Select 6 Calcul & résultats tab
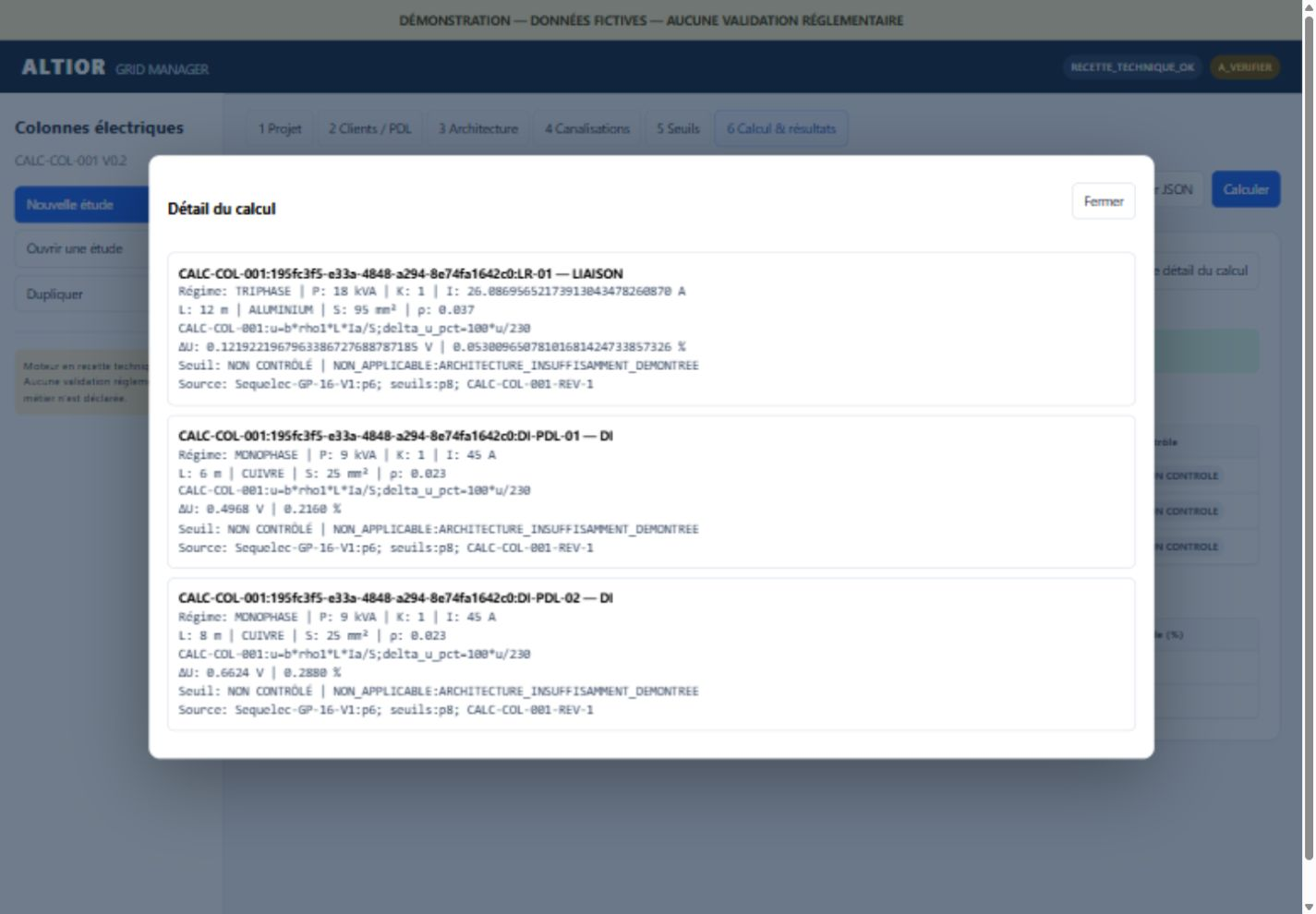1316x914 pixels. (780, 128)
